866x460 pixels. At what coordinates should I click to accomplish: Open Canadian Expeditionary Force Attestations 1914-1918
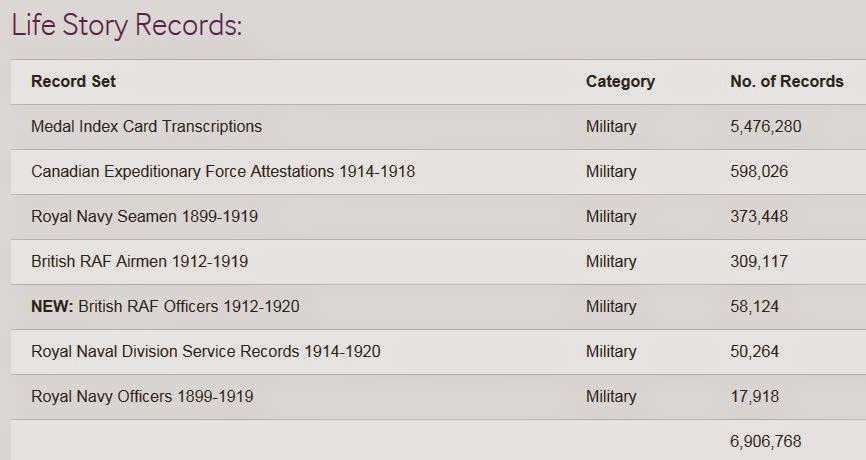pyautogui.click(x=222, y=172)
